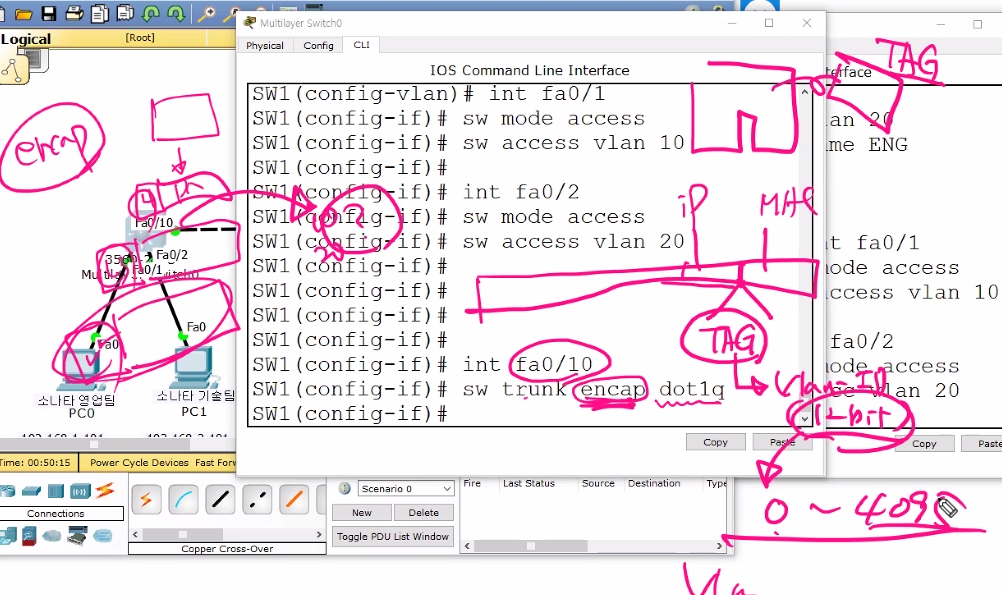Click Toggle PDU List Window button
The image size is (1002, 595).
[393, 536]
